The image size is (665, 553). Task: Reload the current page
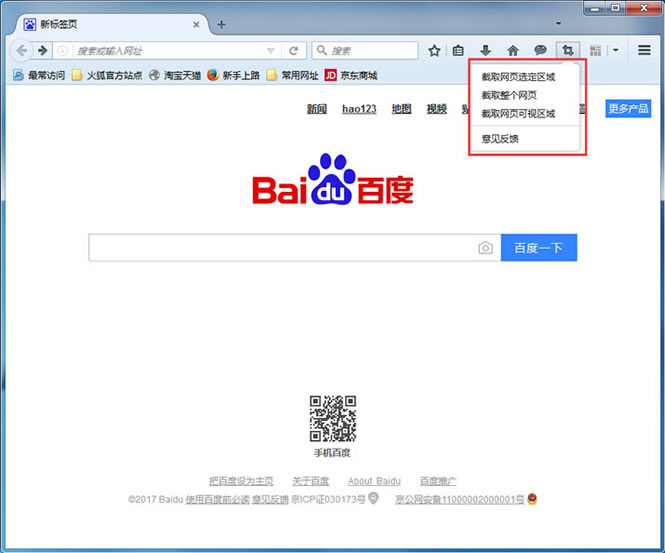click(x=293, y=51)
